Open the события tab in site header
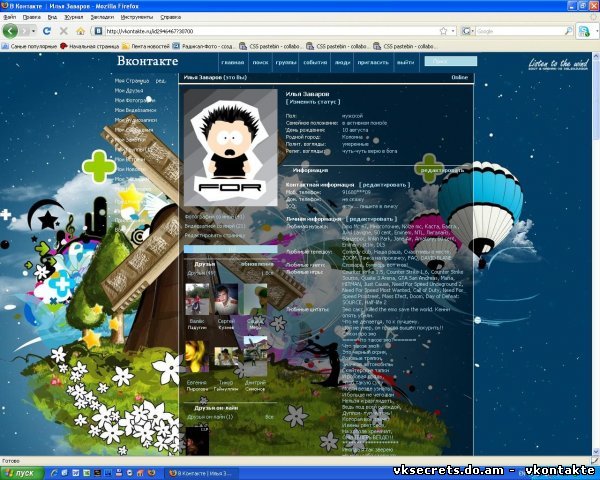Screen dimensions: 600x480 point(315,62)
